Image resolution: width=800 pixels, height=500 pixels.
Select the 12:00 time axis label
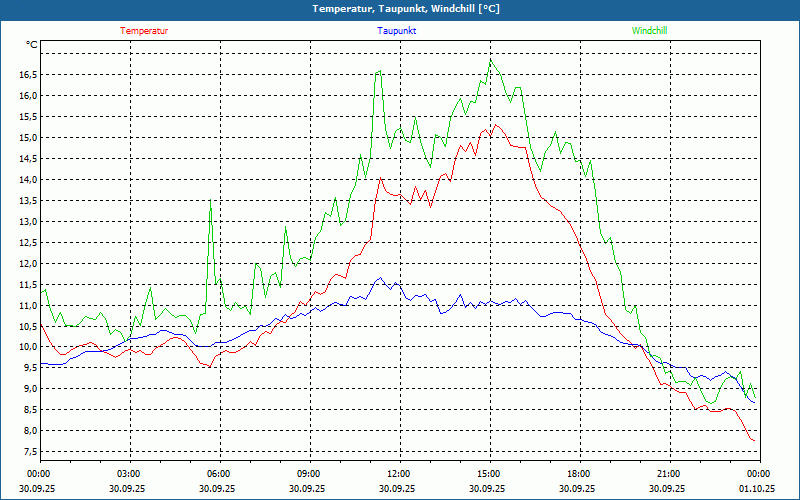tap(399, 474)
